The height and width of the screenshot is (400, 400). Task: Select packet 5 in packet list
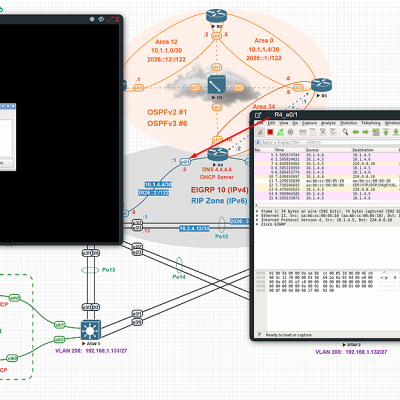pyautogui.click(x=327, y=155)
